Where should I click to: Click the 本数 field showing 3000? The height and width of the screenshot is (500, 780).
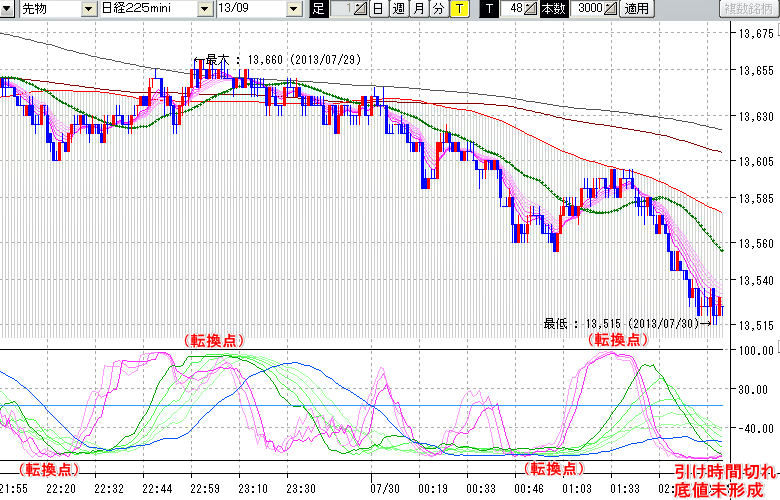[x=589, y=9]
